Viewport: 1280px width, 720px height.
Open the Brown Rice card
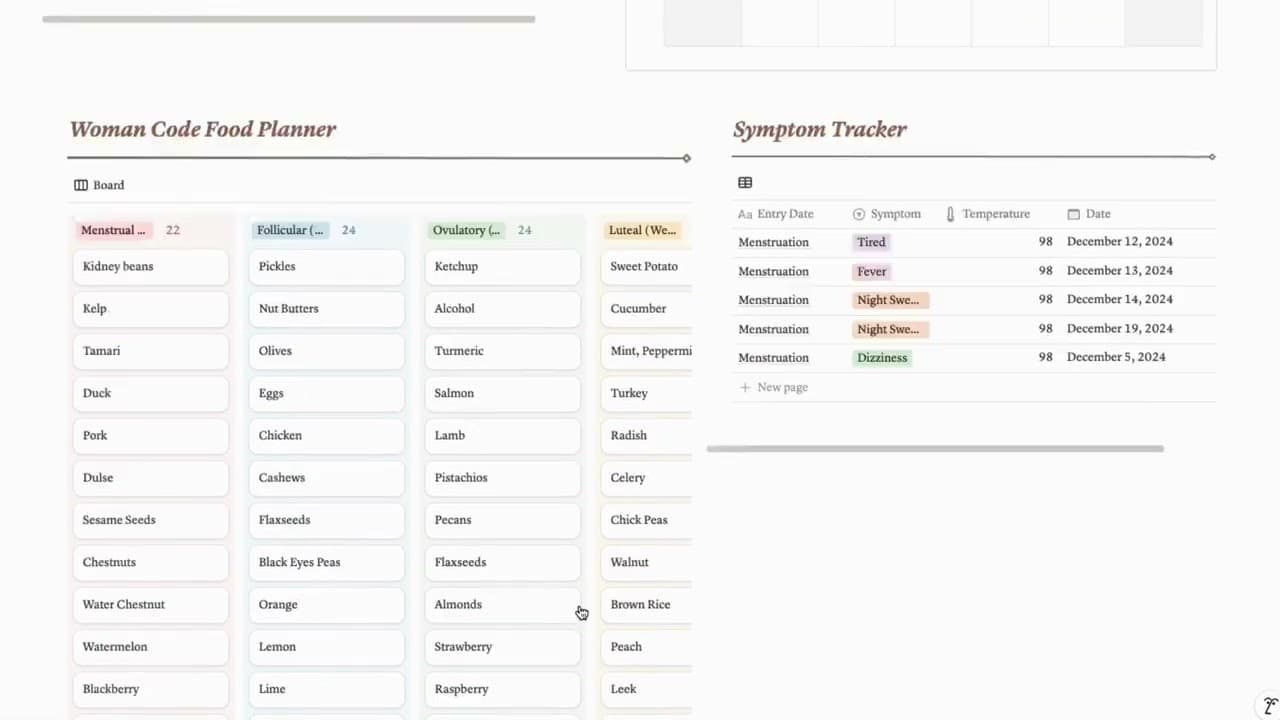[647, 604]
